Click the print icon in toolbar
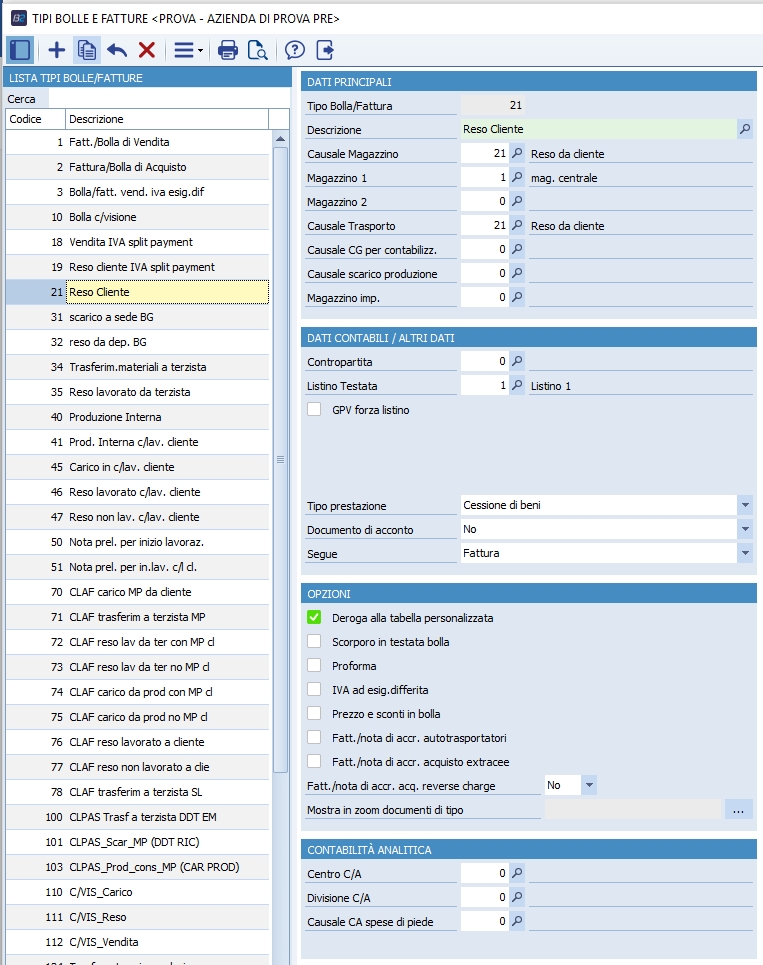 [x=228, y=50]
